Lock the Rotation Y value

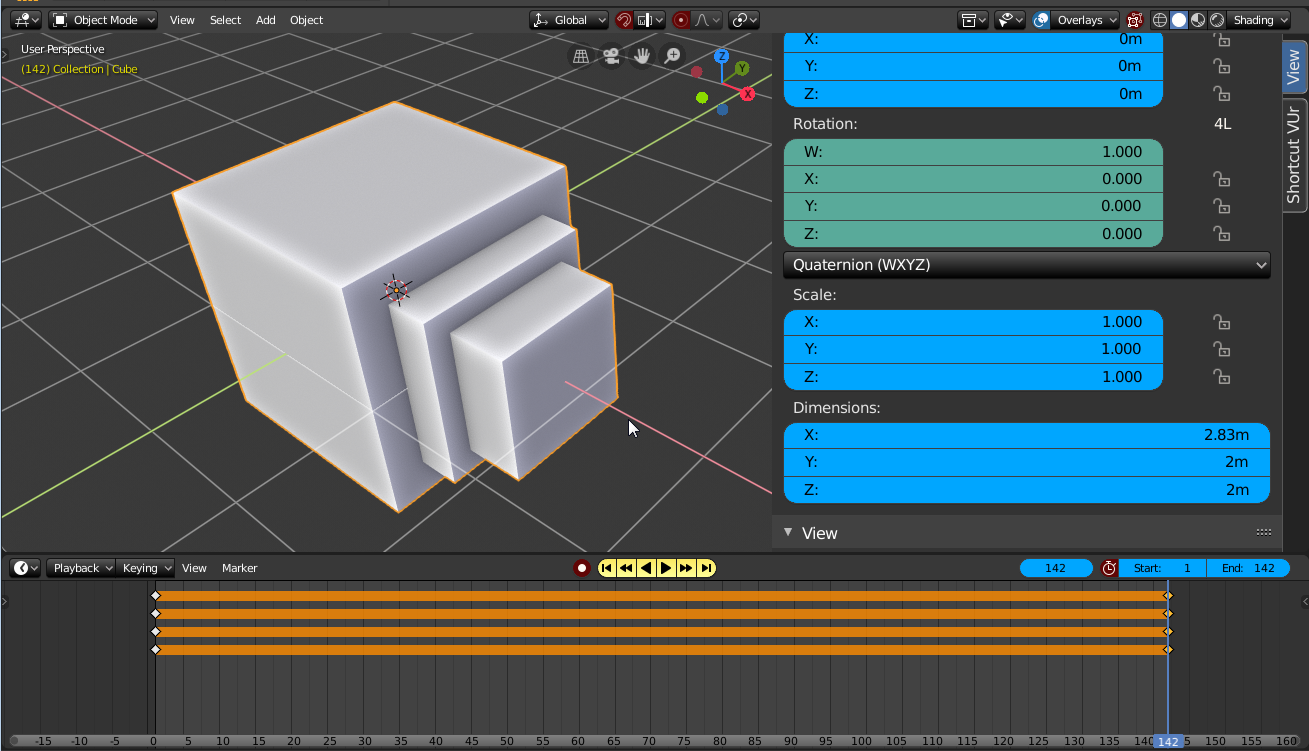pyautogui.click(x=1221, y=207)
